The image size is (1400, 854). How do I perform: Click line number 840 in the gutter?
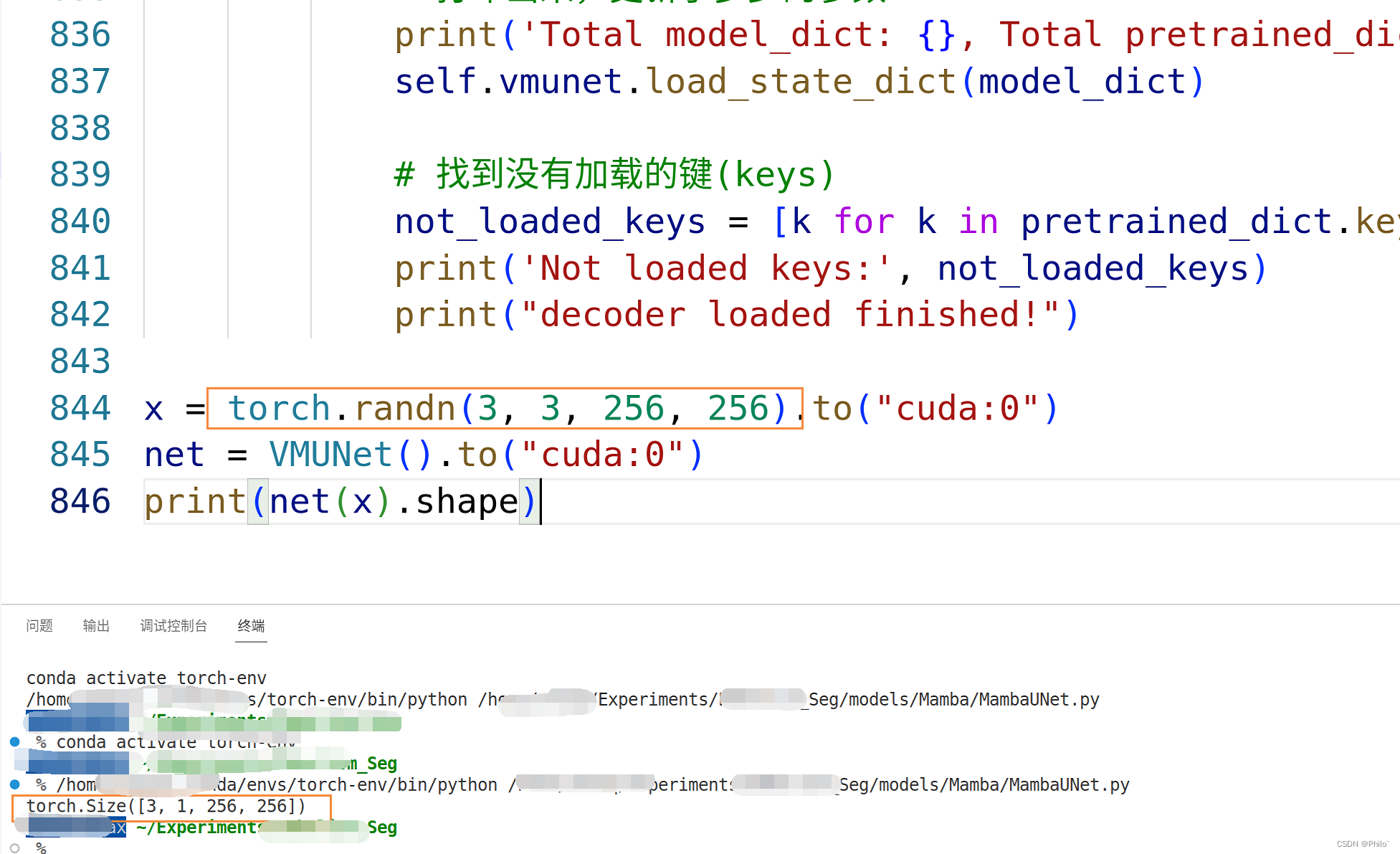[x=80, y=222]
